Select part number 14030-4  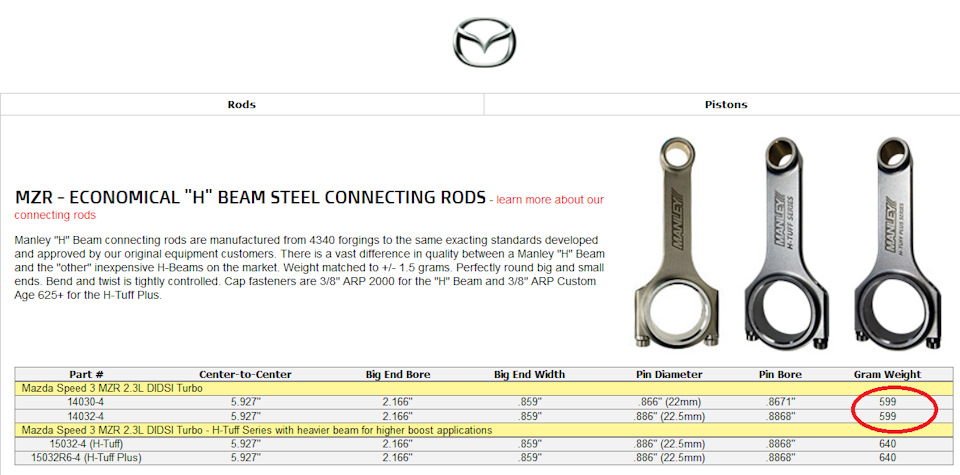[x=86, y=402]
